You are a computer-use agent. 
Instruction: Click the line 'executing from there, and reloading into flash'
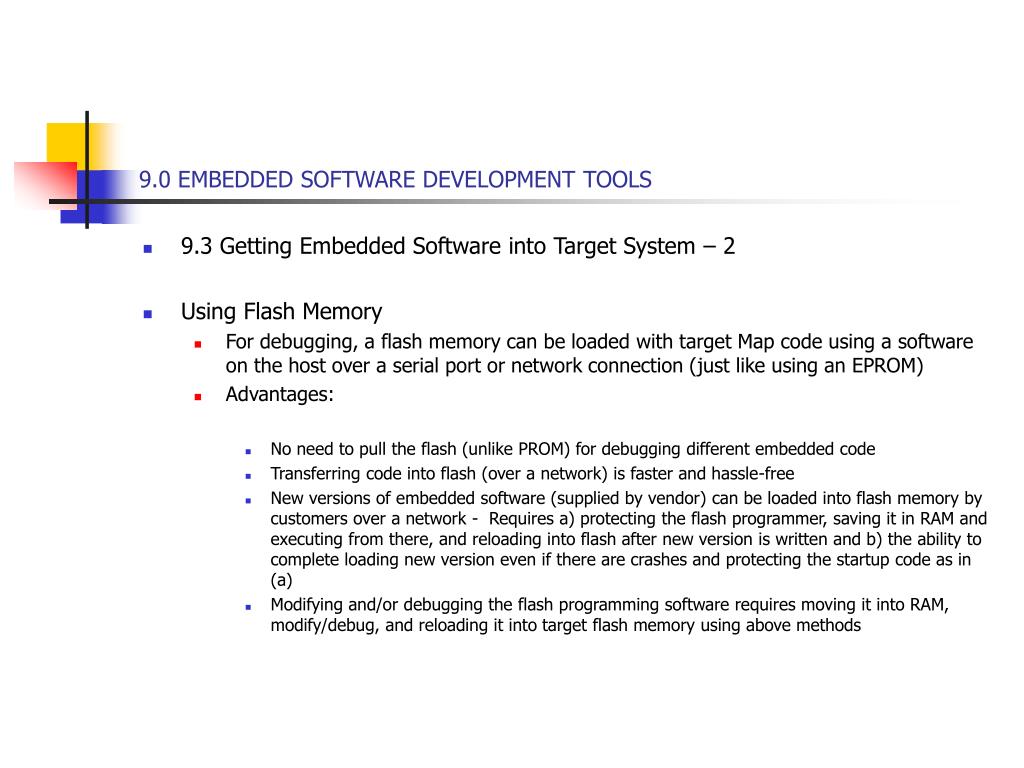pos(626,539)
